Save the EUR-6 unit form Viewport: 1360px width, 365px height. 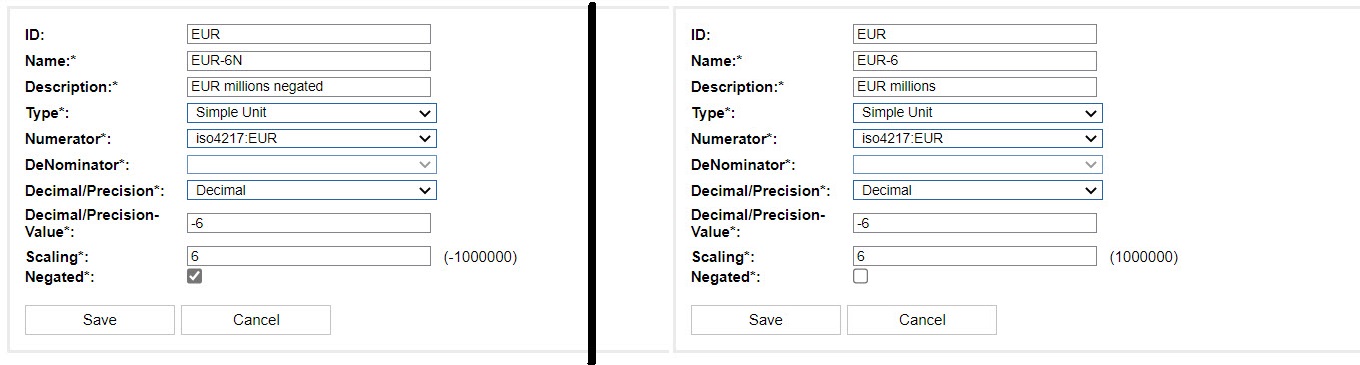point(766,320)
